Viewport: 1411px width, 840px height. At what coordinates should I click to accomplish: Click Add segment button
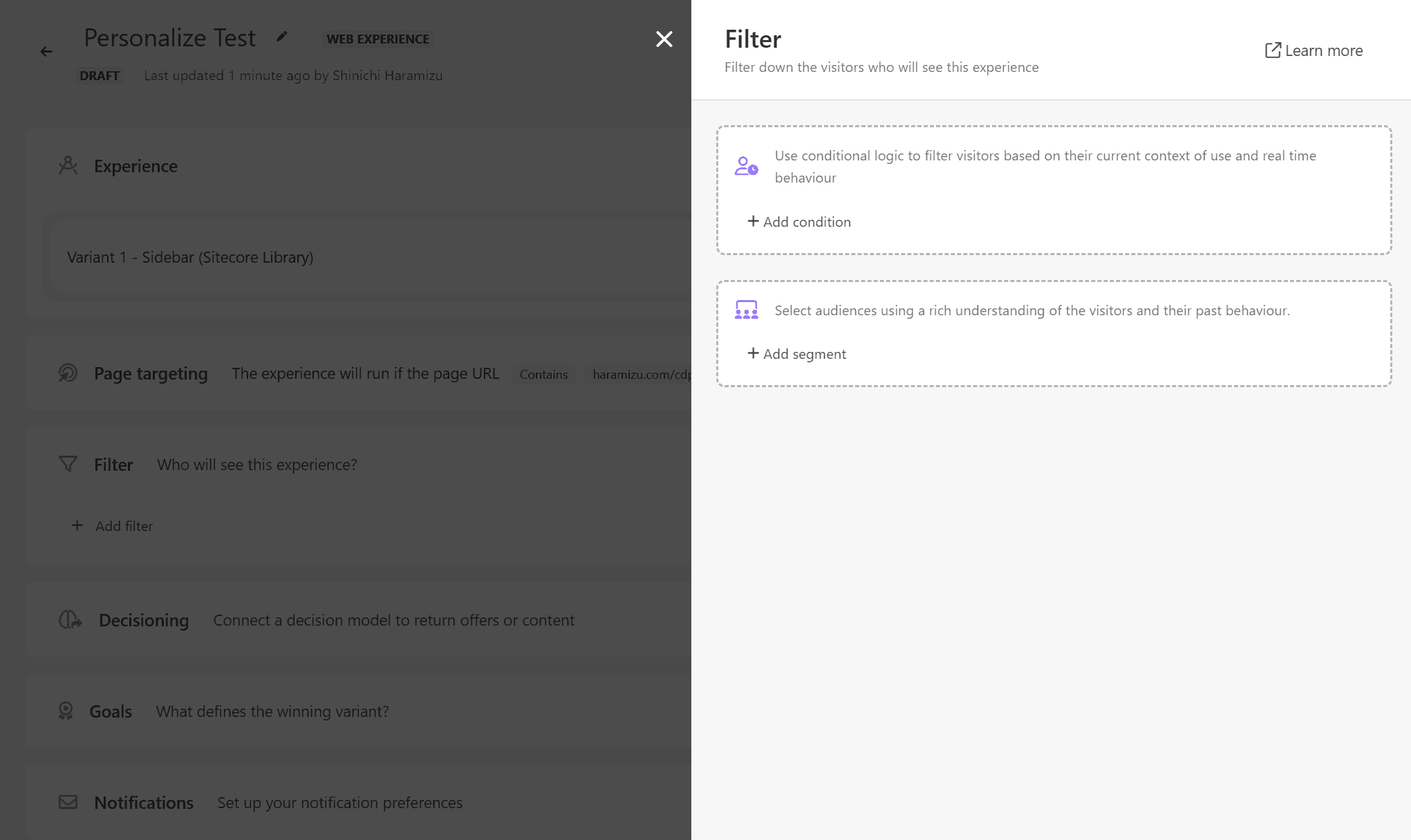click(x=796, y=354)
